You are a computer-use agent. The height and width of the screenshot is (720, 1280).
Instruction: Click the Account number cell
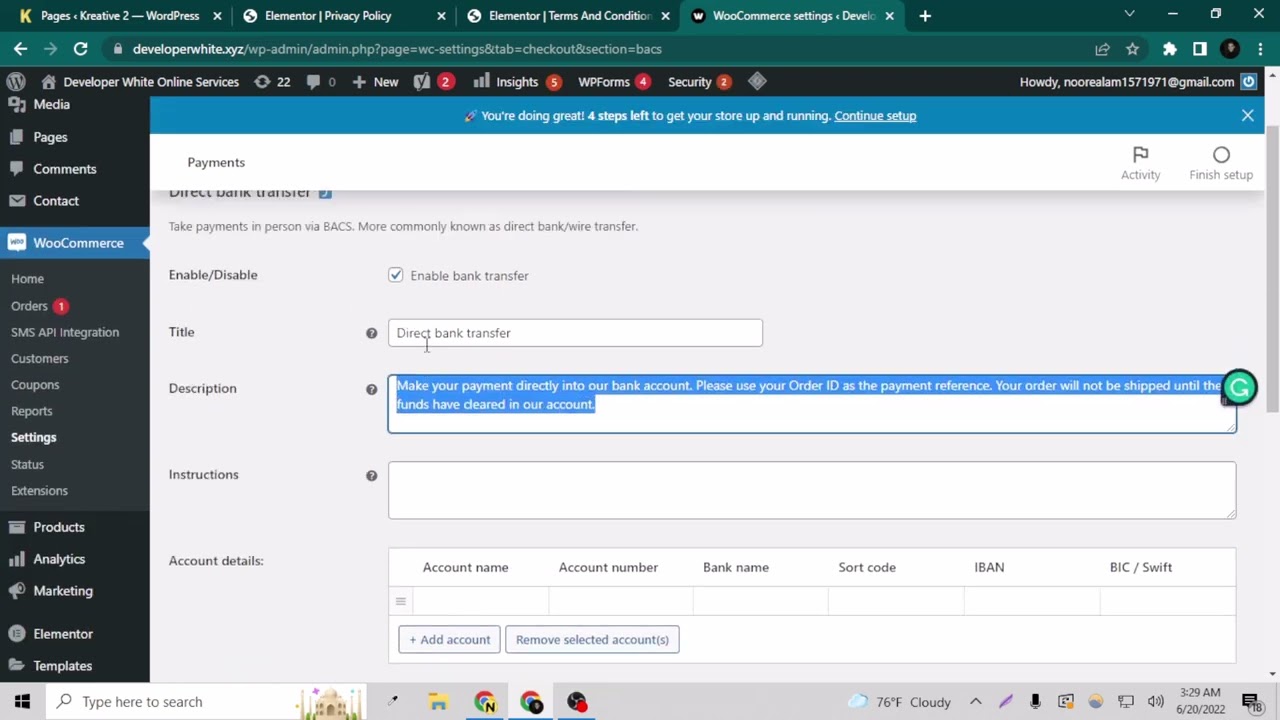pos(620,601)
